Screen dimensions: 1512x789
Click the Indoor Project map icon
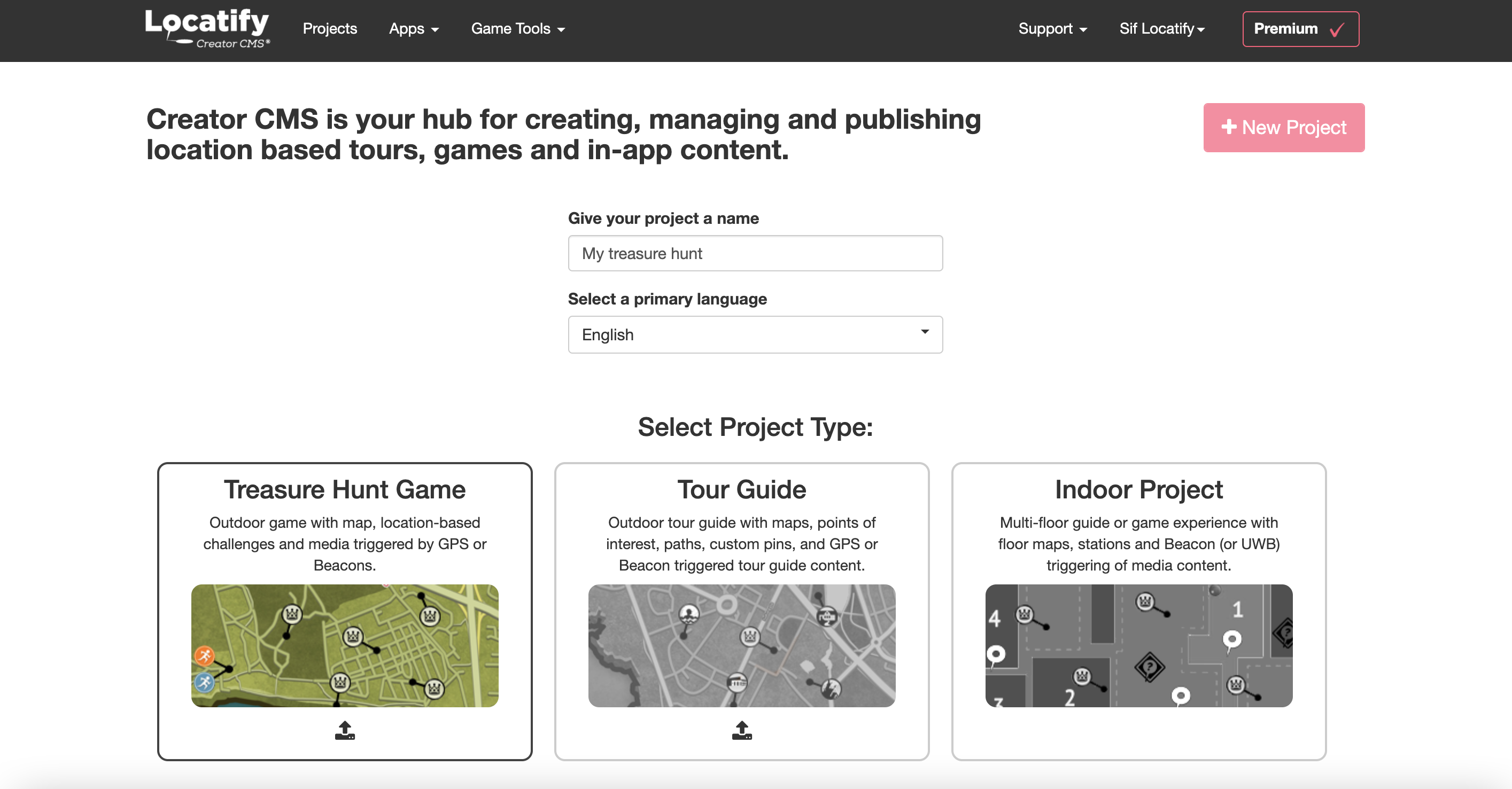pos(1139,645)
